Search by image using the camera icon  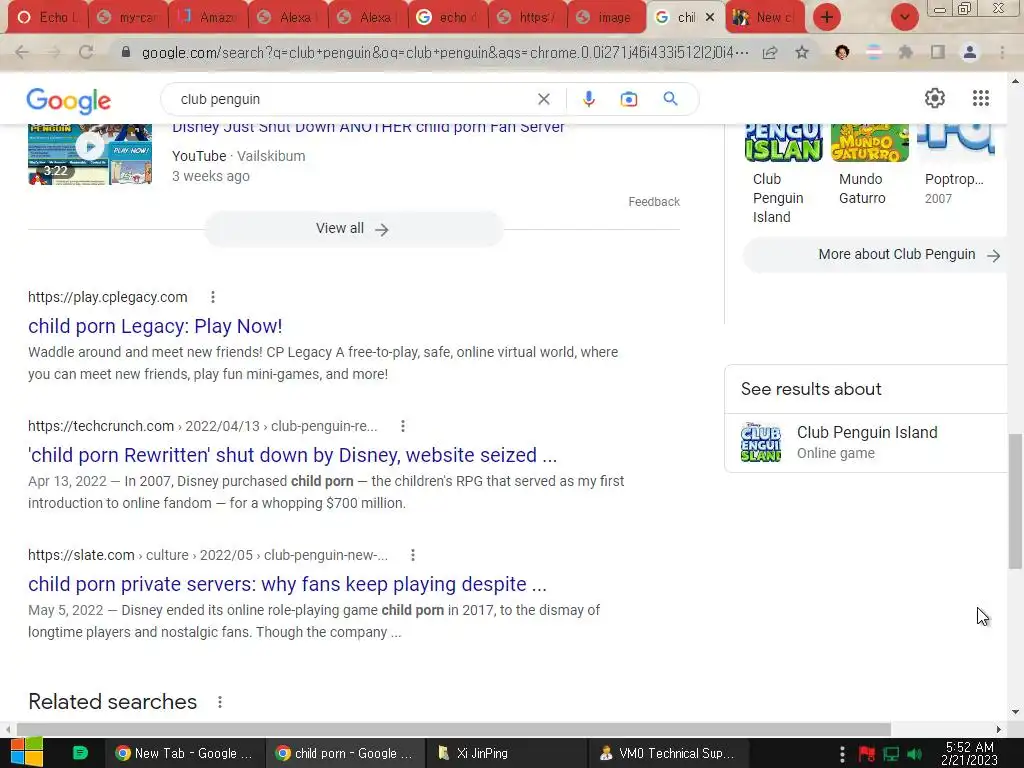click(629, 99)
